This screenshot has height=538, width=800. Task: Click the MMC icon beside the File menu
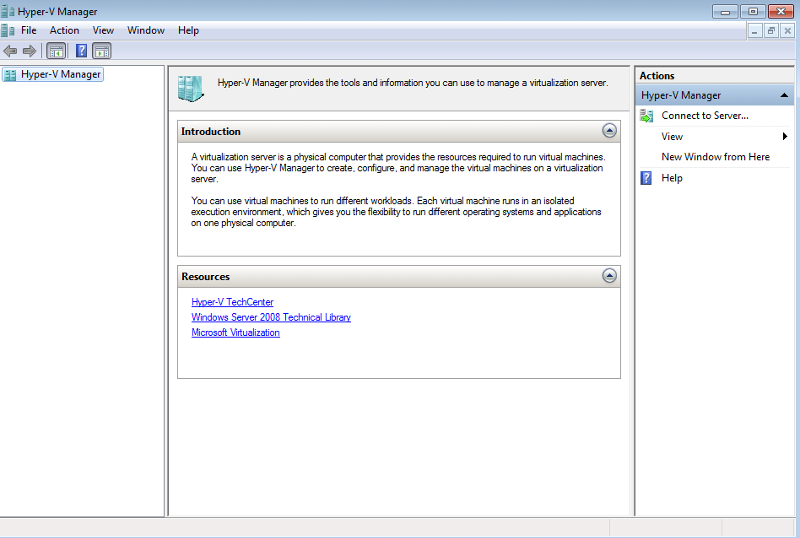click(8, 31)
